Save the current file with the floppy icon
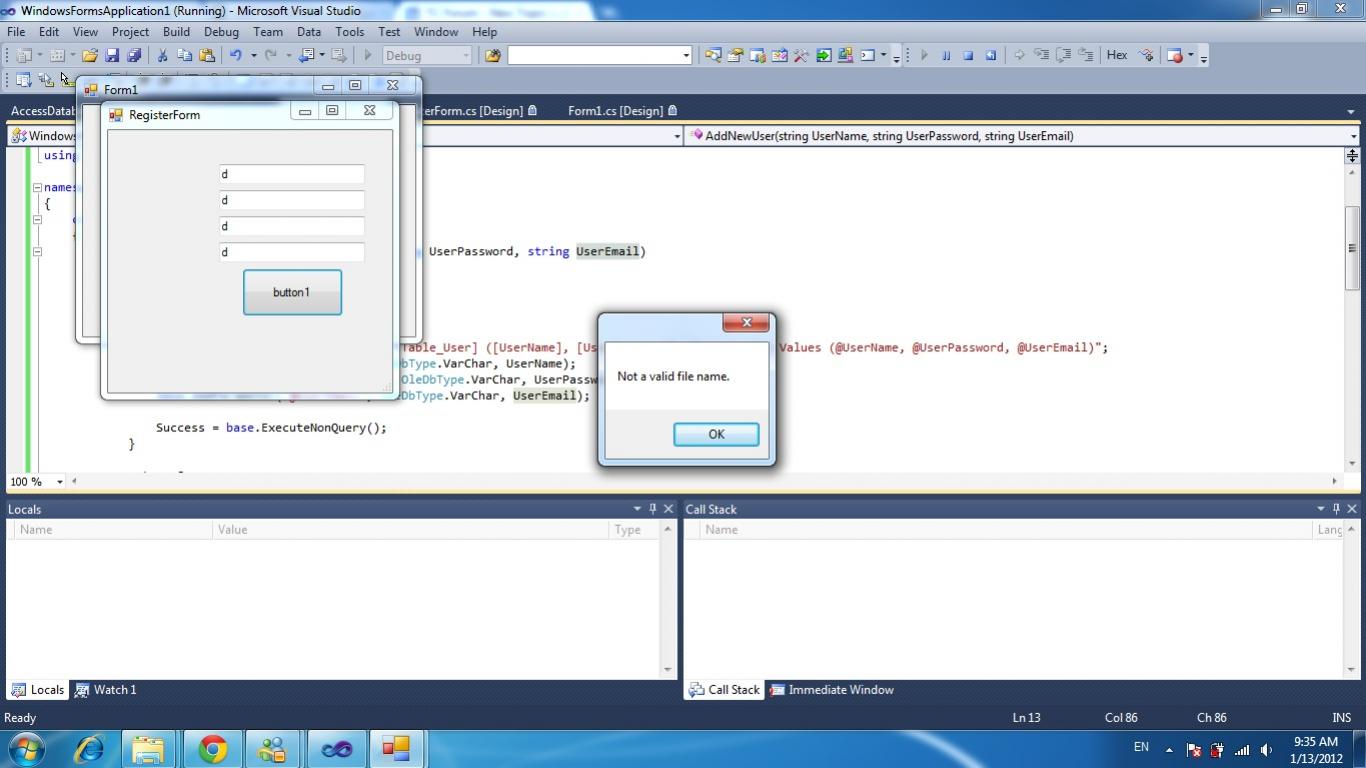This screenshot has width=1366, height=768. tap(112, 56)
